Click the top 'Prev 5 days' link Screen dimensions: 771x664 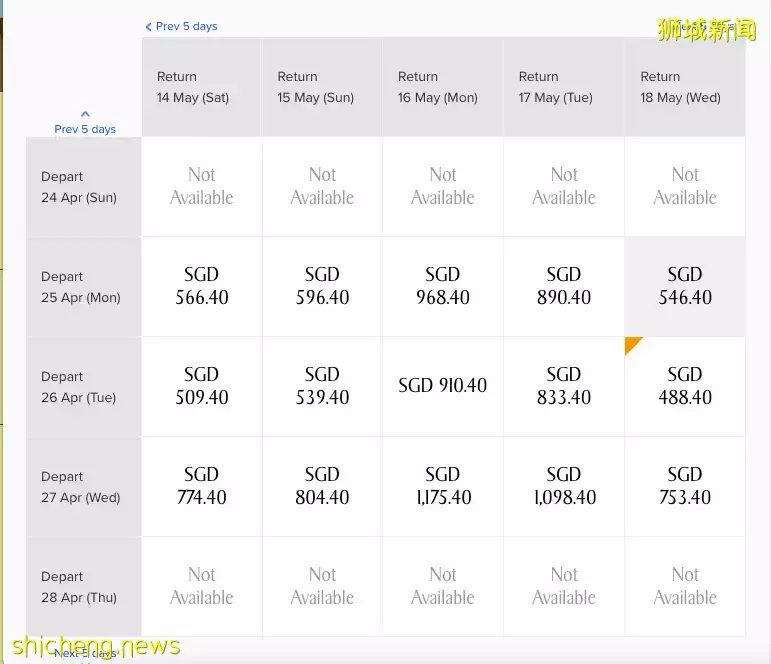[181, 26]
